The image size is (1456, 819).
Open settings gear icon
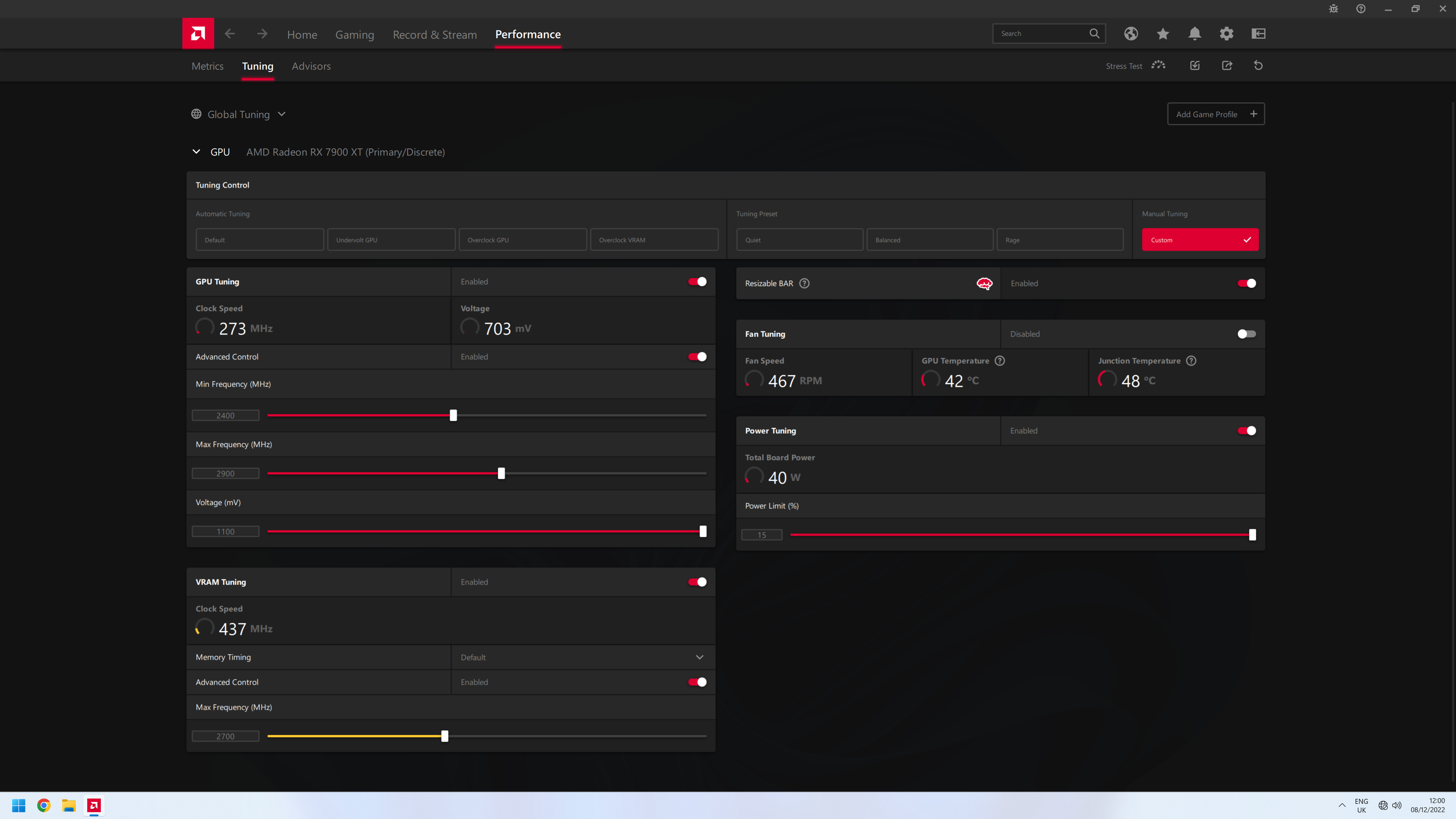tap(1226, 33)
